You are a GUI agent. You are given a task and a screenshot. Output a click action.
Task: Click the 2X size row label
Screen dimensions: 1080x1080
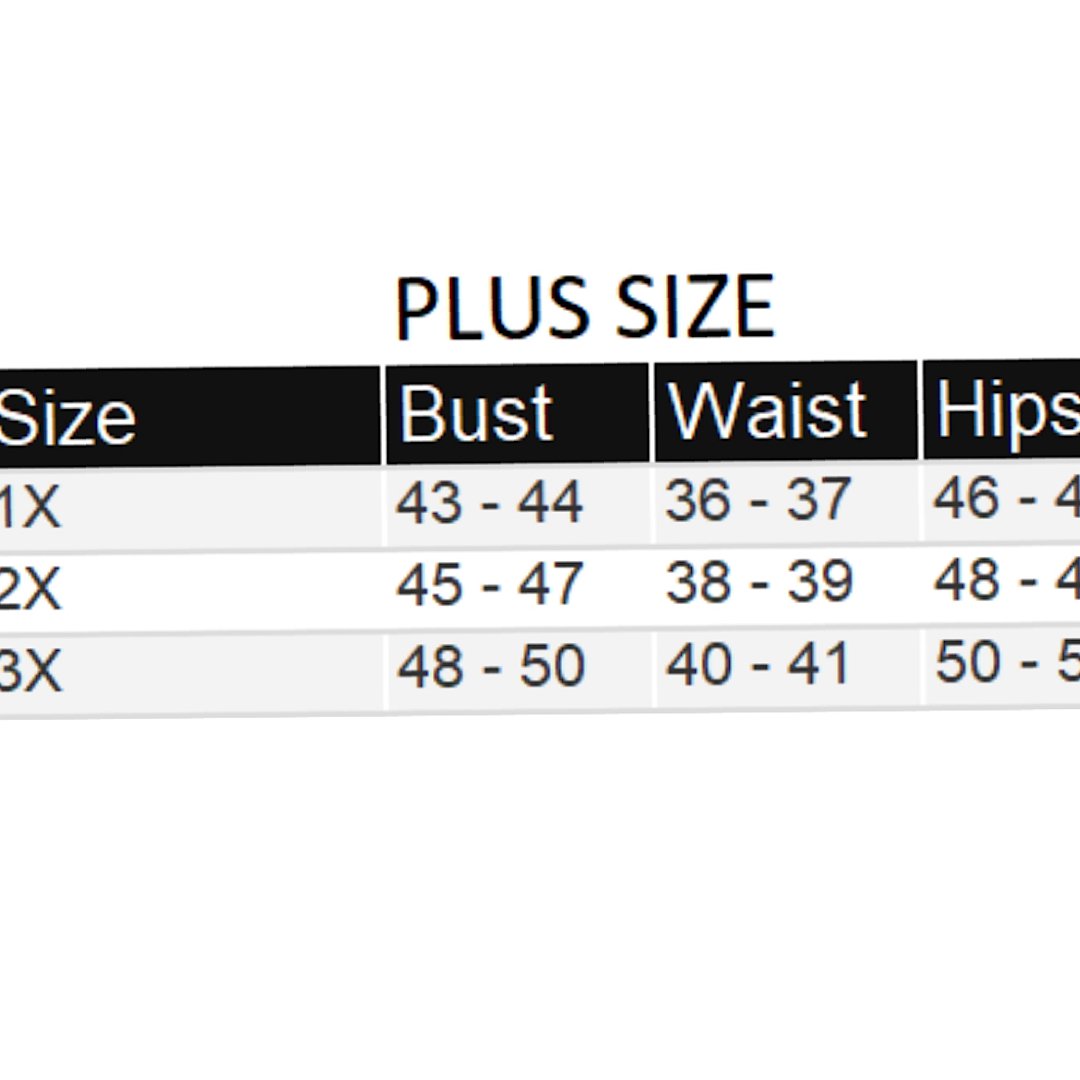(30, 592)
